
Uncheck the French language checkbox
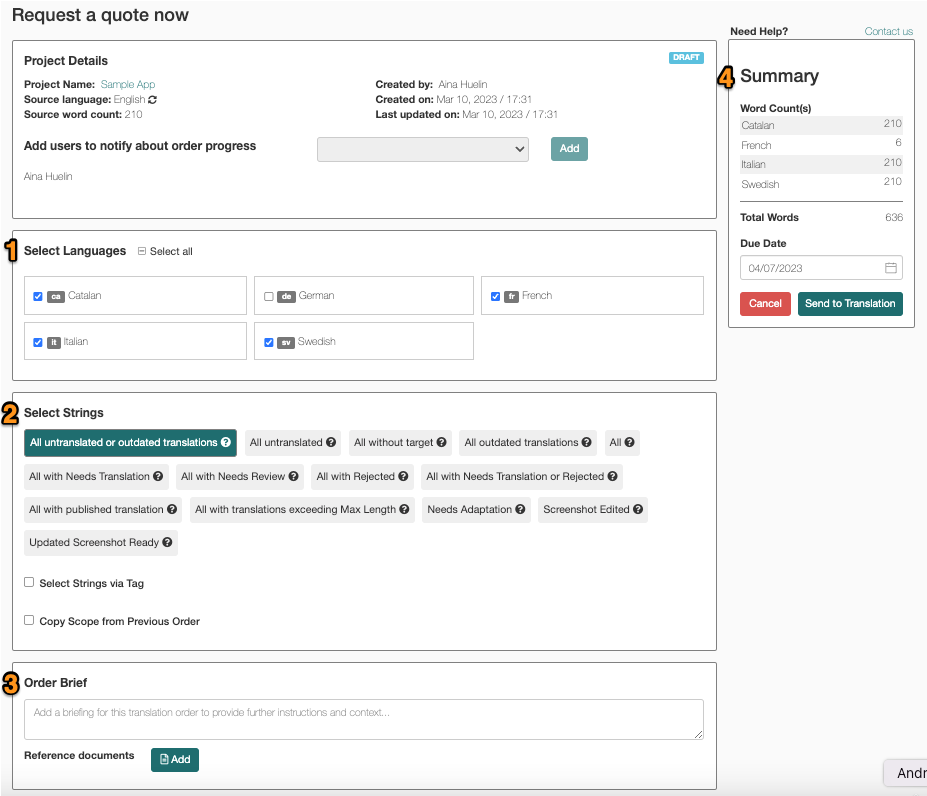click(495, 296)
